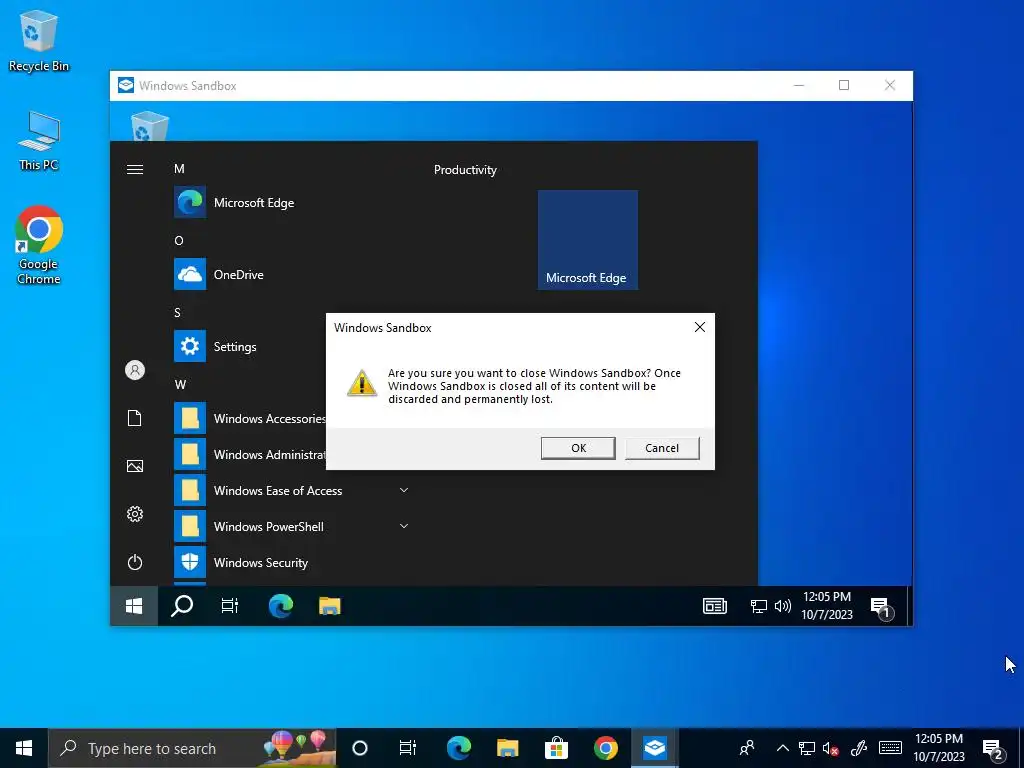Image resolution: width=1024 pixels, height=768 pixels.
Task: Launch Chrome from host taskbar
Action: coord(605,748)
